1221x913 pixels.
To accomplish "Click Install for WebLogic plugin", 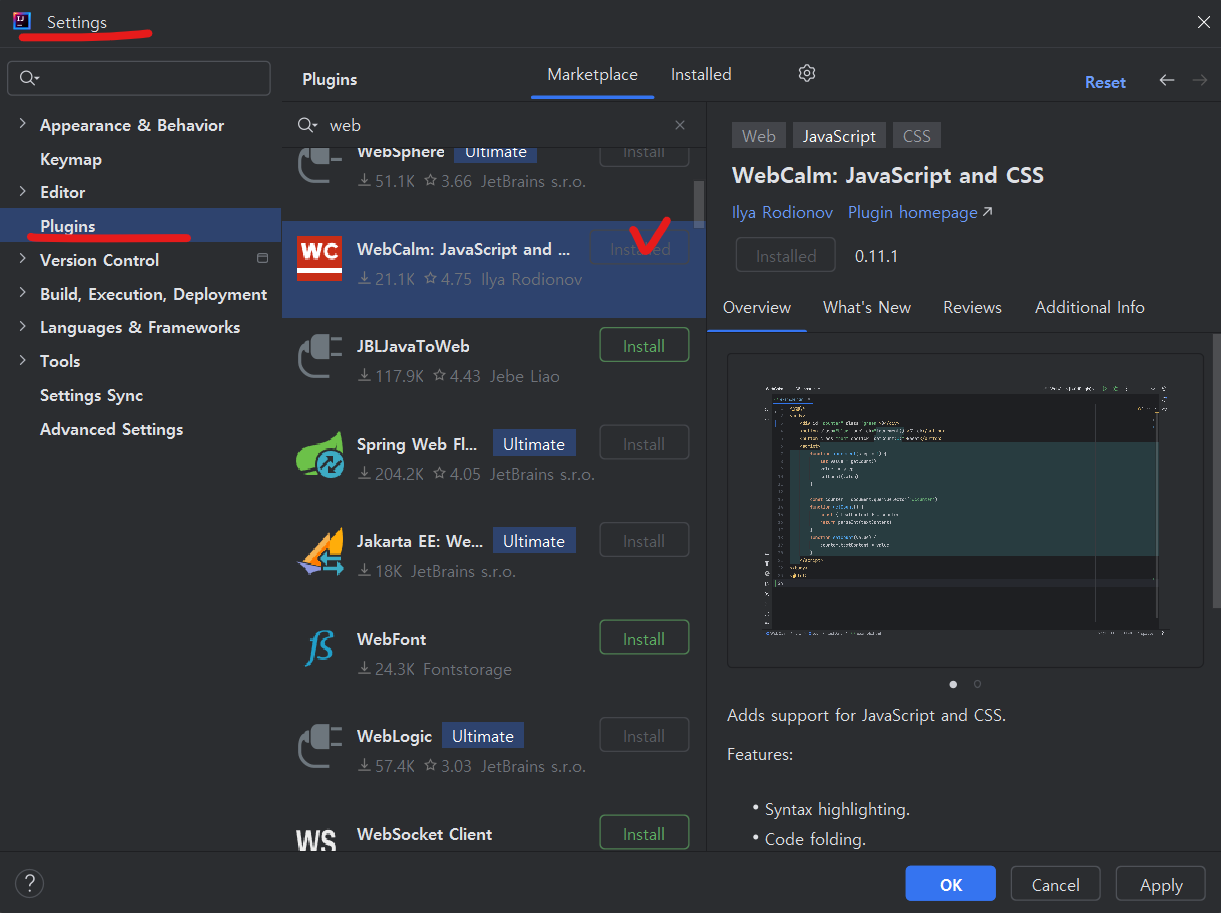I will pos(644,735).
